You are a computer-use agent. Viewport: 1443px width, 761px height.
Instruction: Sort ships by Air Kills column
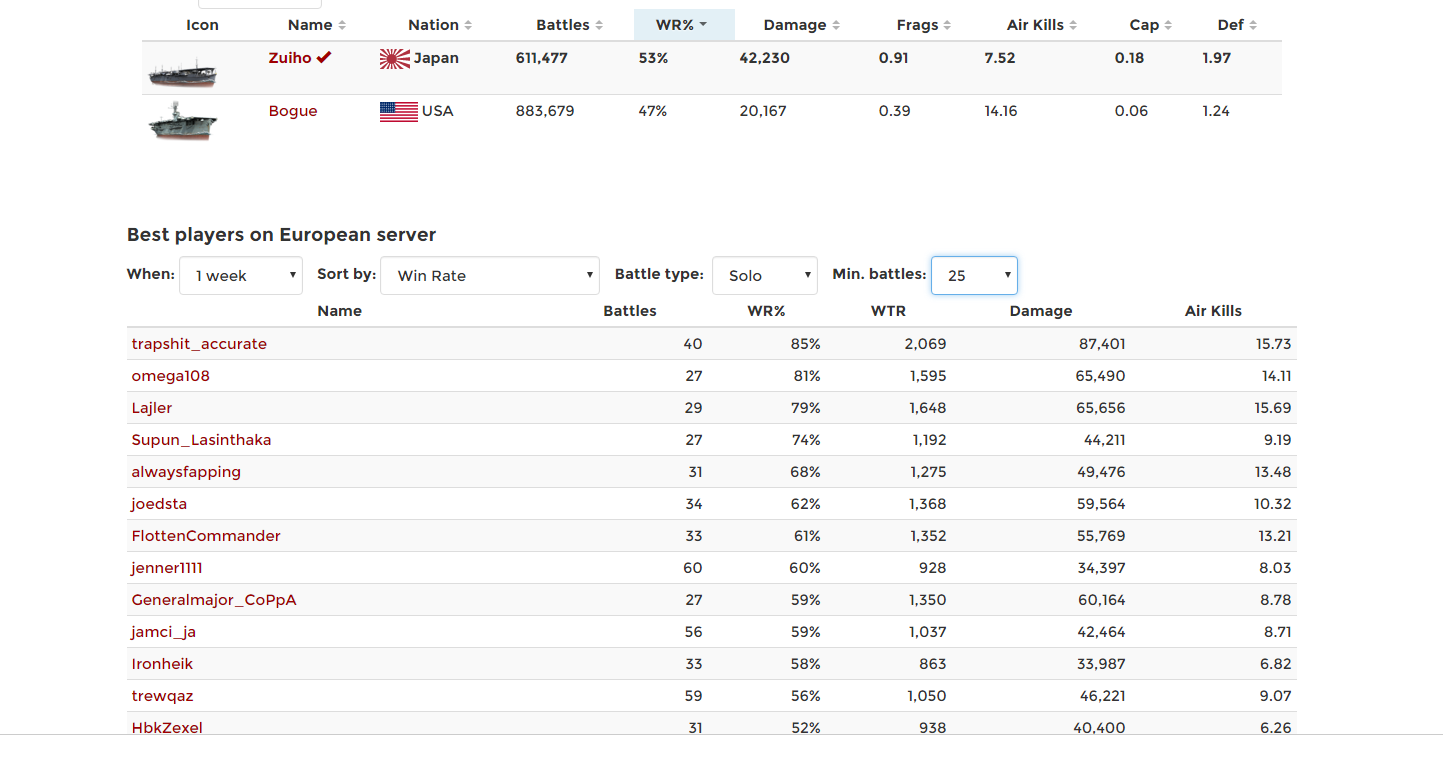(x=1042, y=25)
